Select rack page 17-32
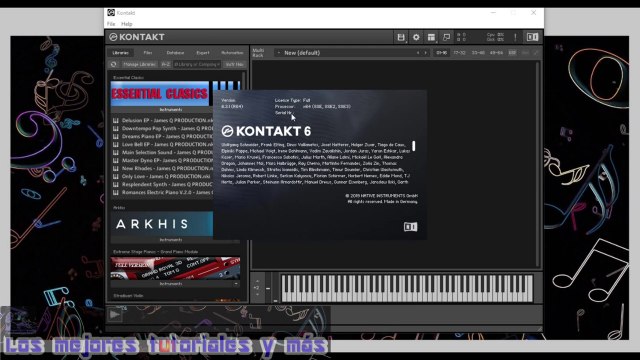Screen dimensions: 640x360 [459, 53]
